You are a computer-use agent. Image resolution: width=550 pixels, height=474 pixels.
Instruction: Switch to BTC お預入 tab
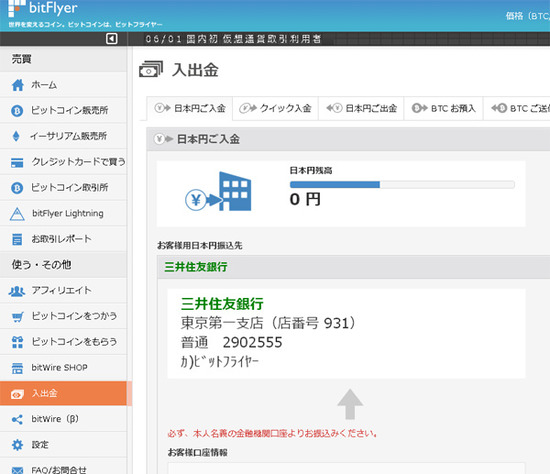tap(444, 108)
